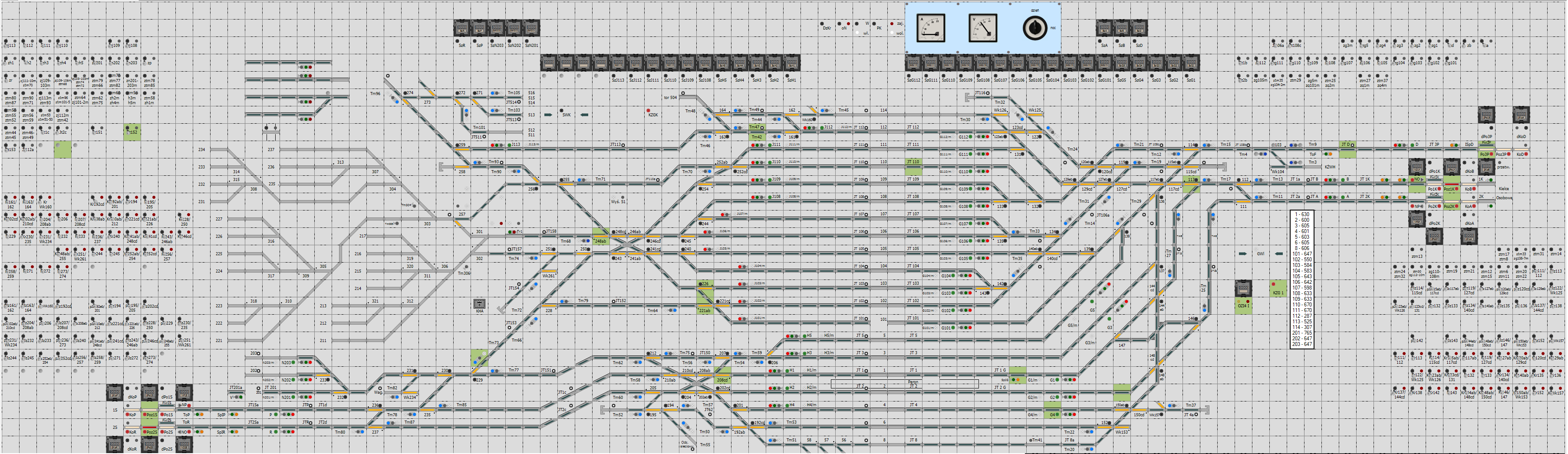Click the SzN203 counter module
1568x454 pixels.
497,28
